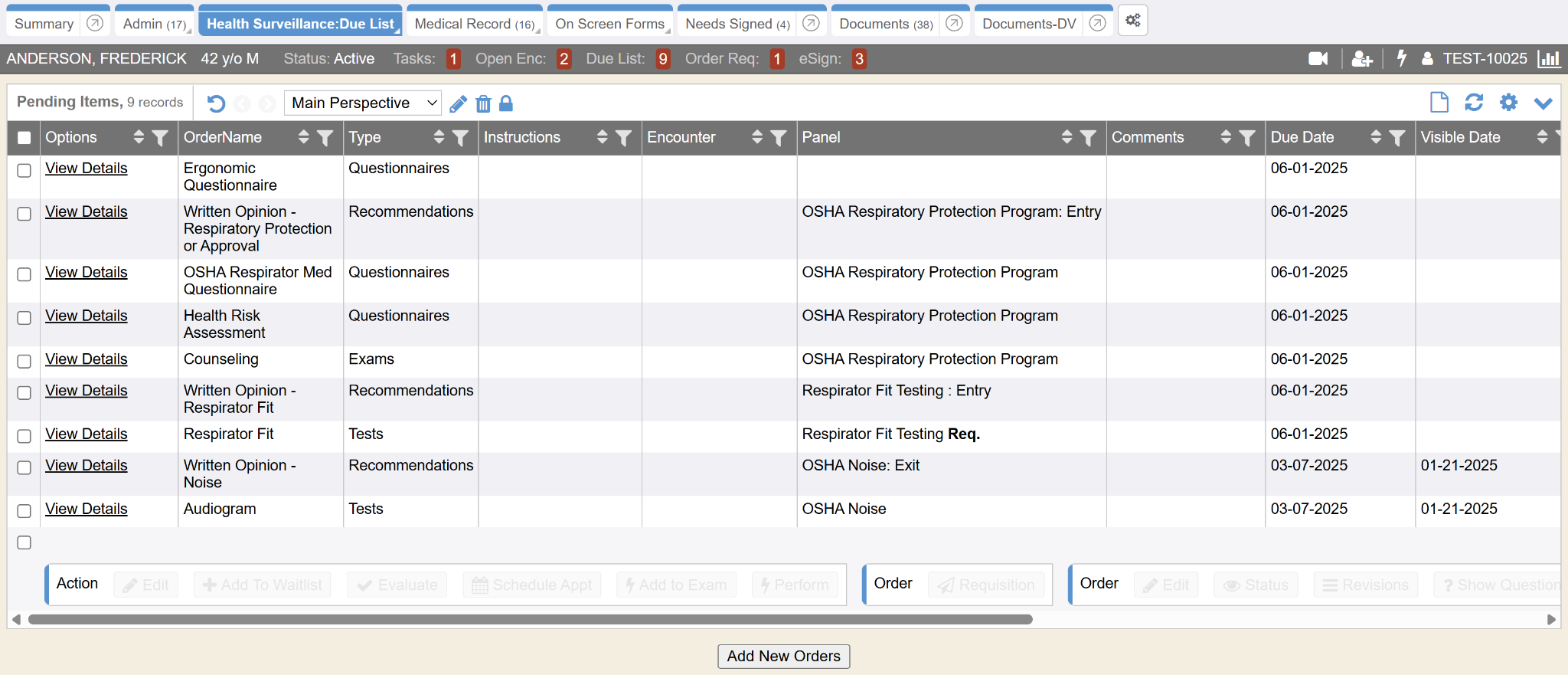The image size is (1568, 675).
Task: Click the lightning bolt quick action icon
Action: (1401, 59)
